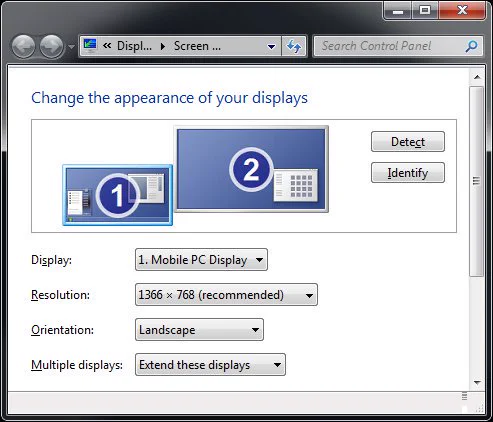Click the Display: label

[51, 260]
